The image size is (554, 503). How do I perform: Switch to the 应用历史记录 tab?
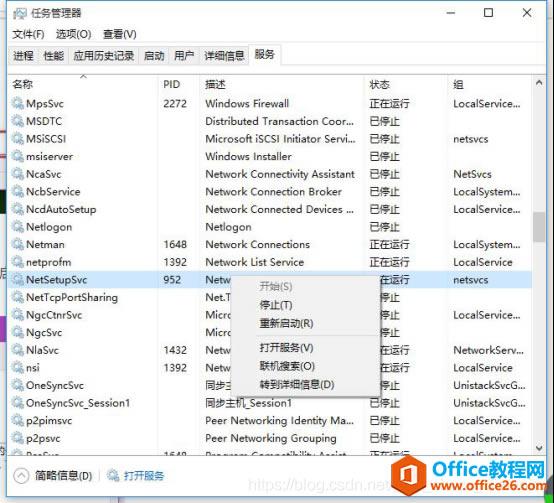pyautogui.click(x=104, y=56)
